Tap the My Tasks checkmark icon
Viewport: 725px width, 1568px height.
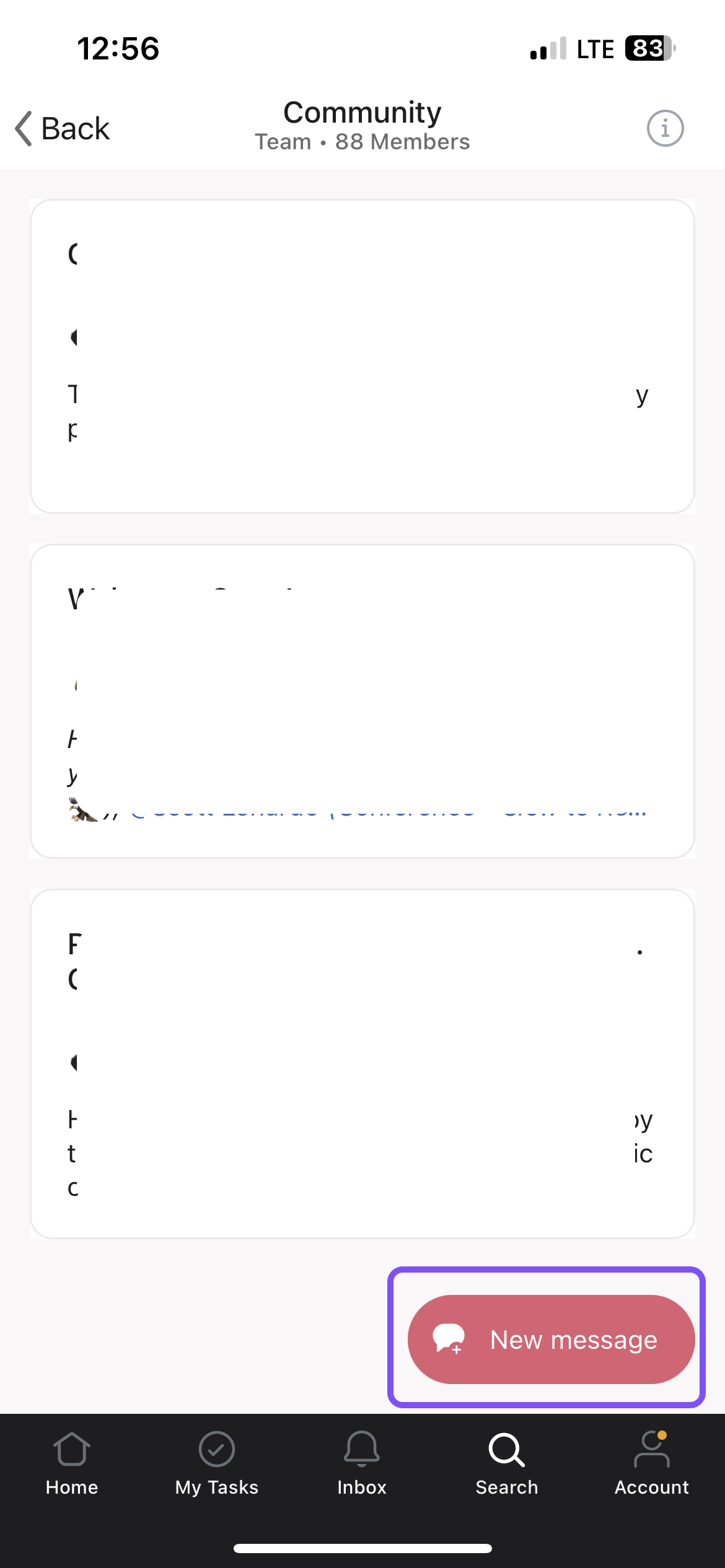pos(217,1449)
